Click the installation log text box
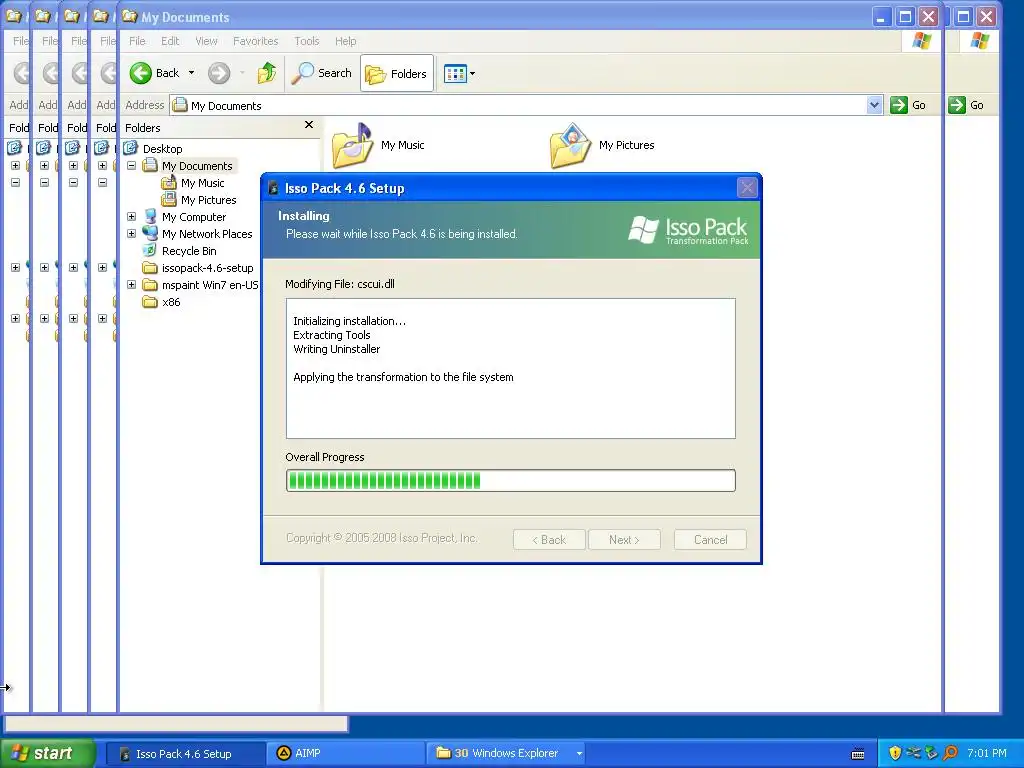The image size is (1024, 768). pyautogui.click(x=511, y=368)
